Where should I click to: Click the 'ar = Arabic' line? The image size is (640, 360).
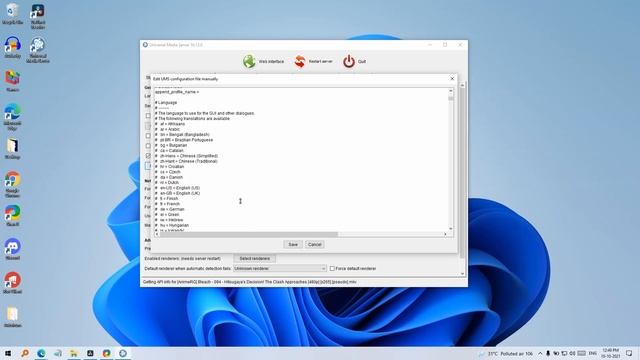tap(167, 129)
